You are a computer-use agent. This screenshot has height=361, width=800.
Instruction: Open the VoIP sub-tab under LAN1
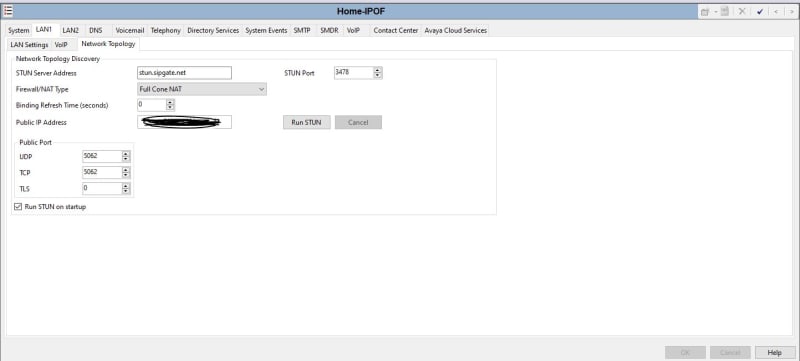(61, 45)
